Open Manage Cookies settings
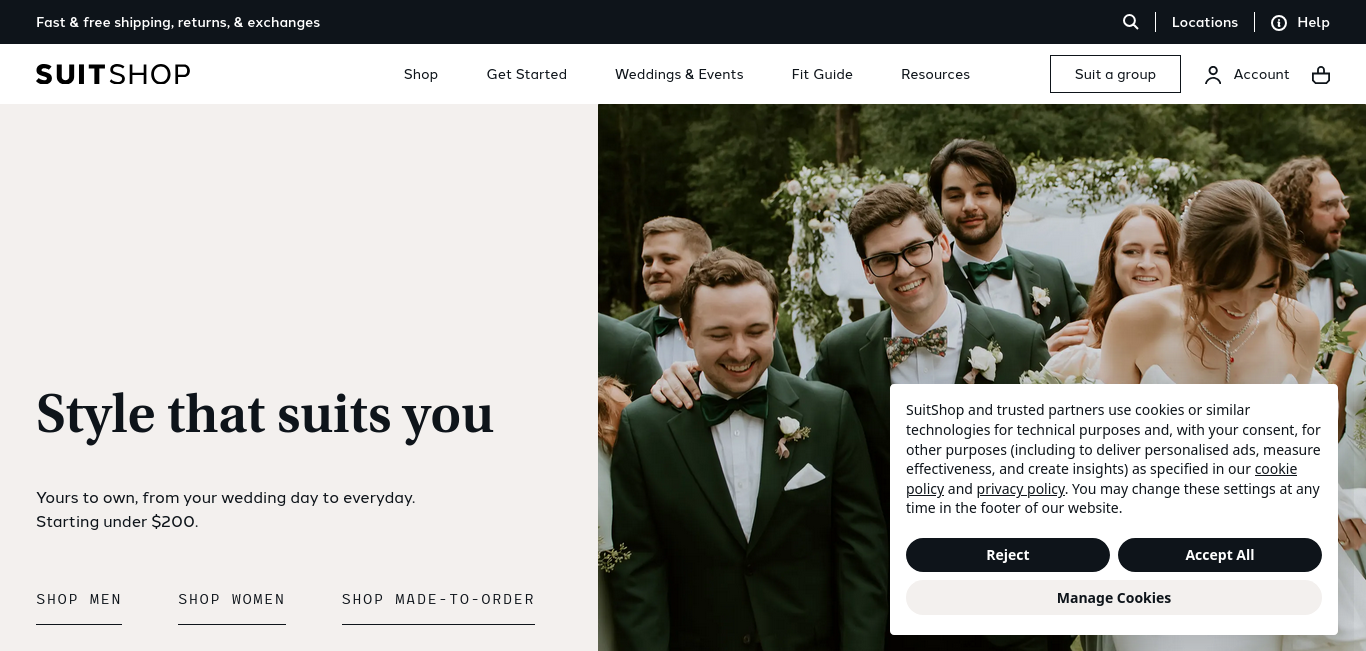1366x651 pixels. (x=1114, y=598)
